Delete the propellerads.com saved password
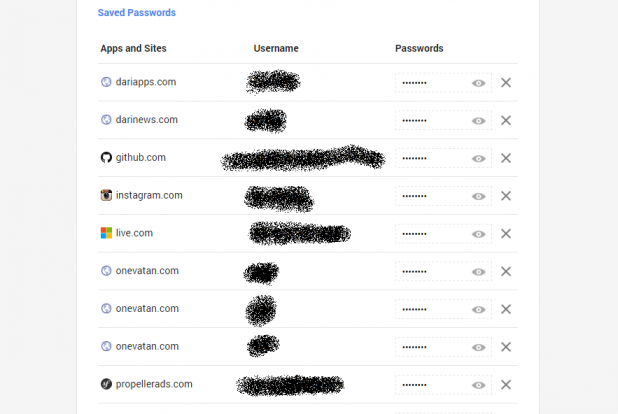This screenshot has height=414, width=618. (506, 384)
